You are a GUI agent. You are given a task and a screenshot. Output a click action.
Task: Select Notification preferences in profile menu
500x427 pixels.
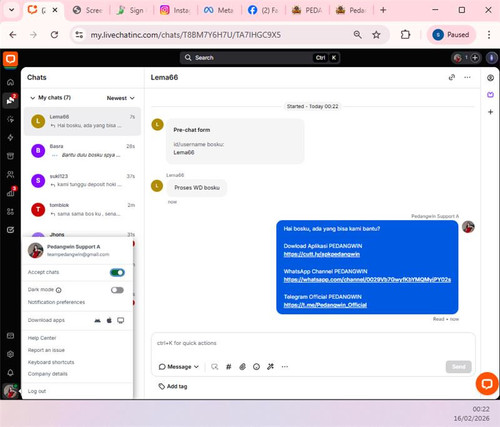(x=56, y=302)
